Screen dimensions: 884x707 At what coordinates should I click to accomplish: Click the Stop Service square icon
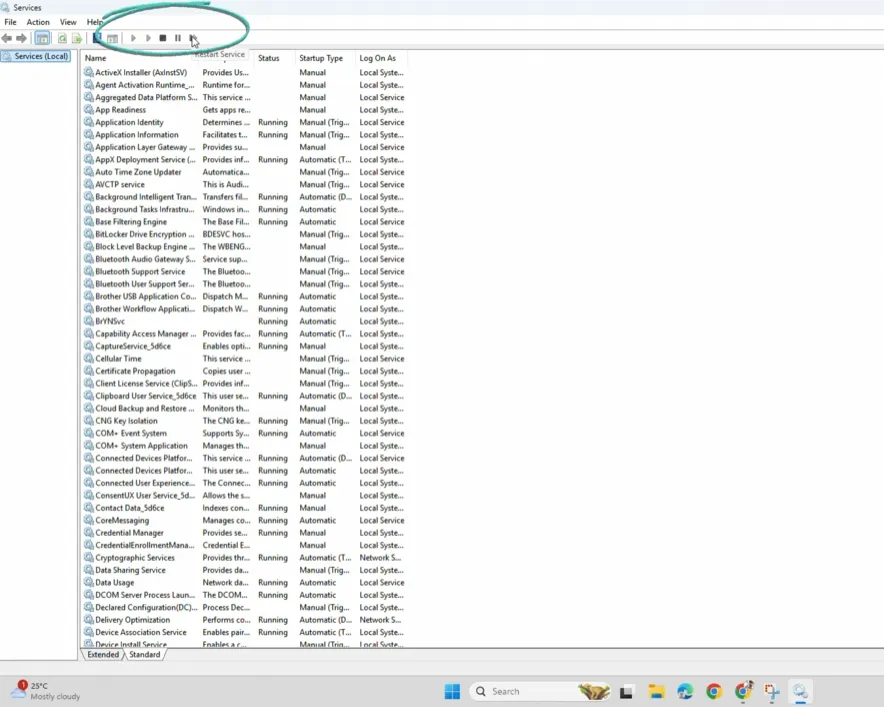coord(162,38)
